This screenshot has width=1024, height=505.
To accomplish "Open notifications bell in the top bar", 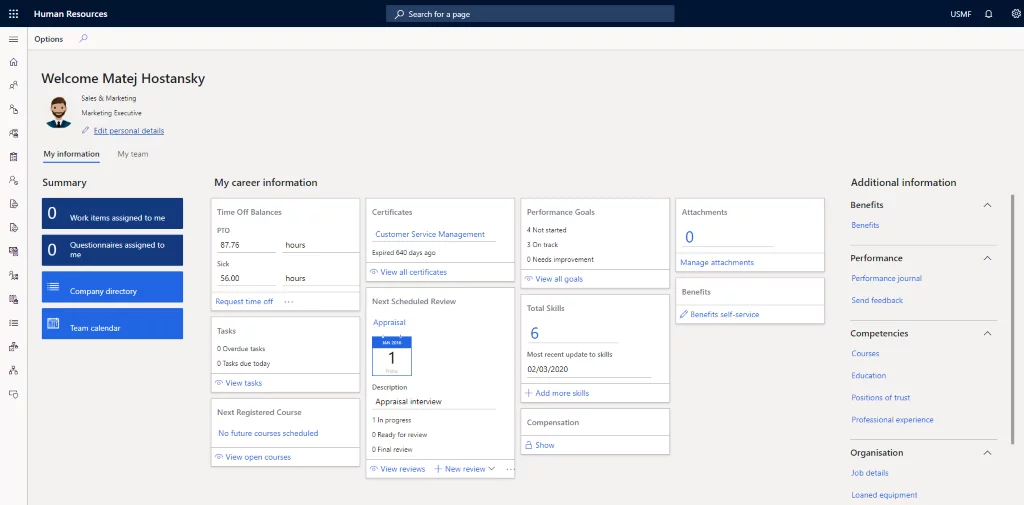I will [988, 14].
